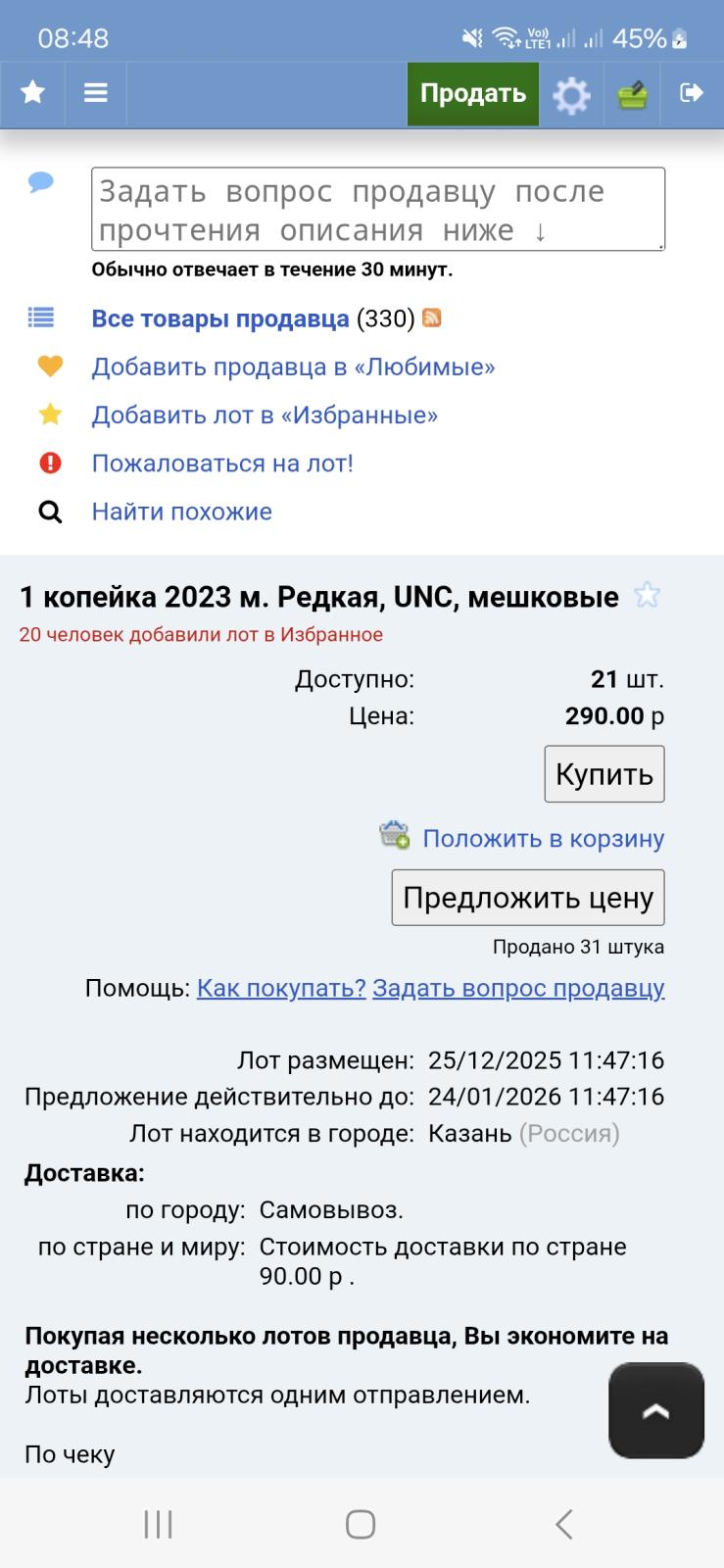
Task: Tap the scroll-to-top chevron button
Action: click(x=656, y=1410)
